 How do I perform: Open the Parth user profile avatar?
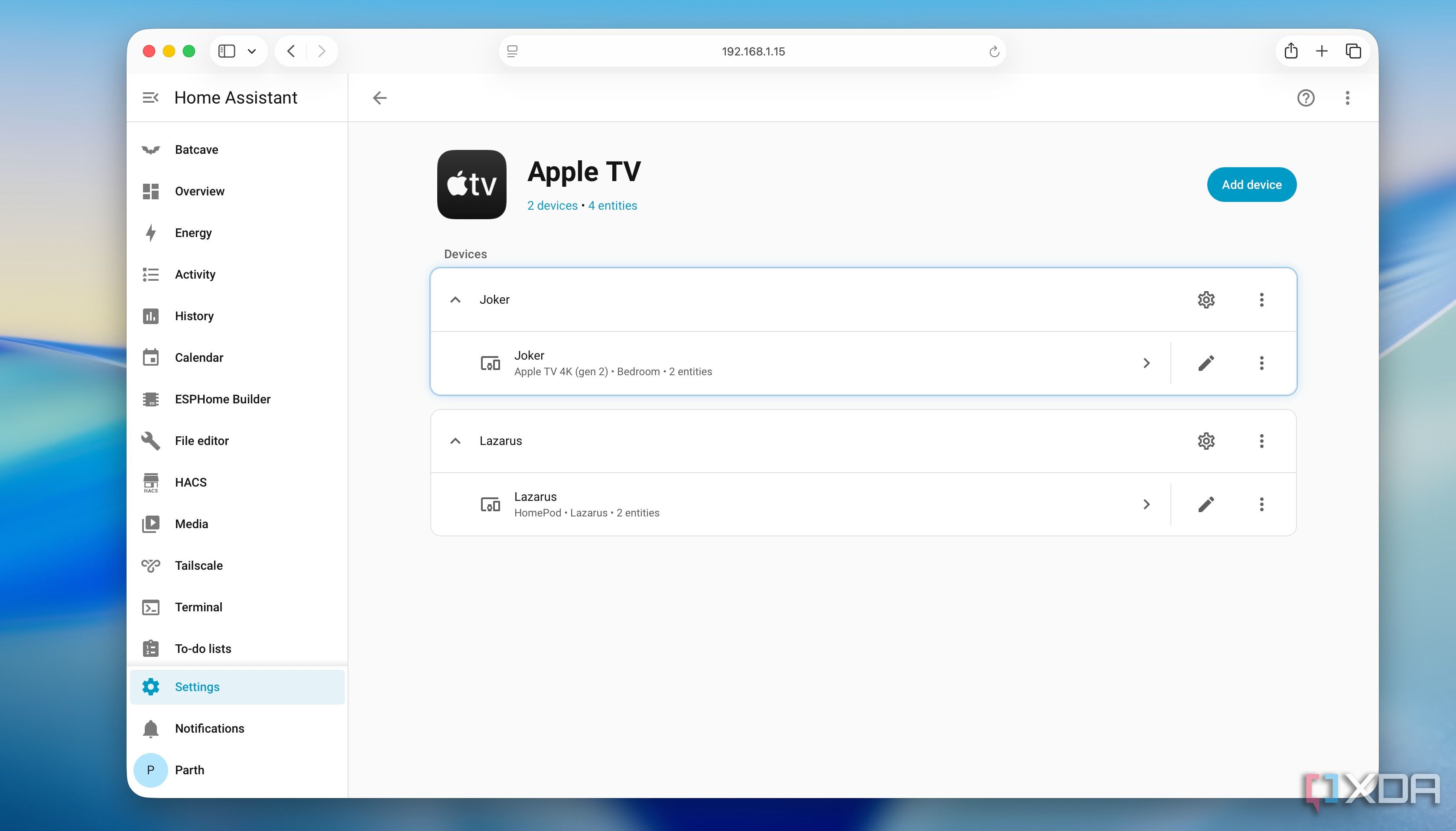tap(151, 770)
